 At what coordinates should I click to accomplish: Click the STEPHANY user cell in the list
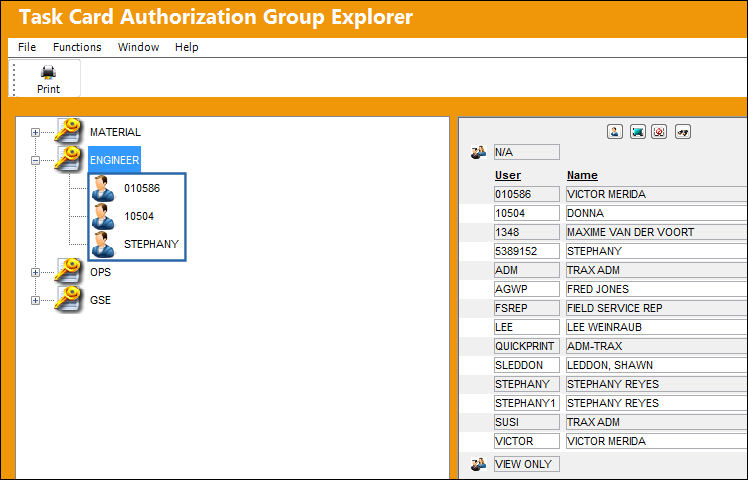527,384
